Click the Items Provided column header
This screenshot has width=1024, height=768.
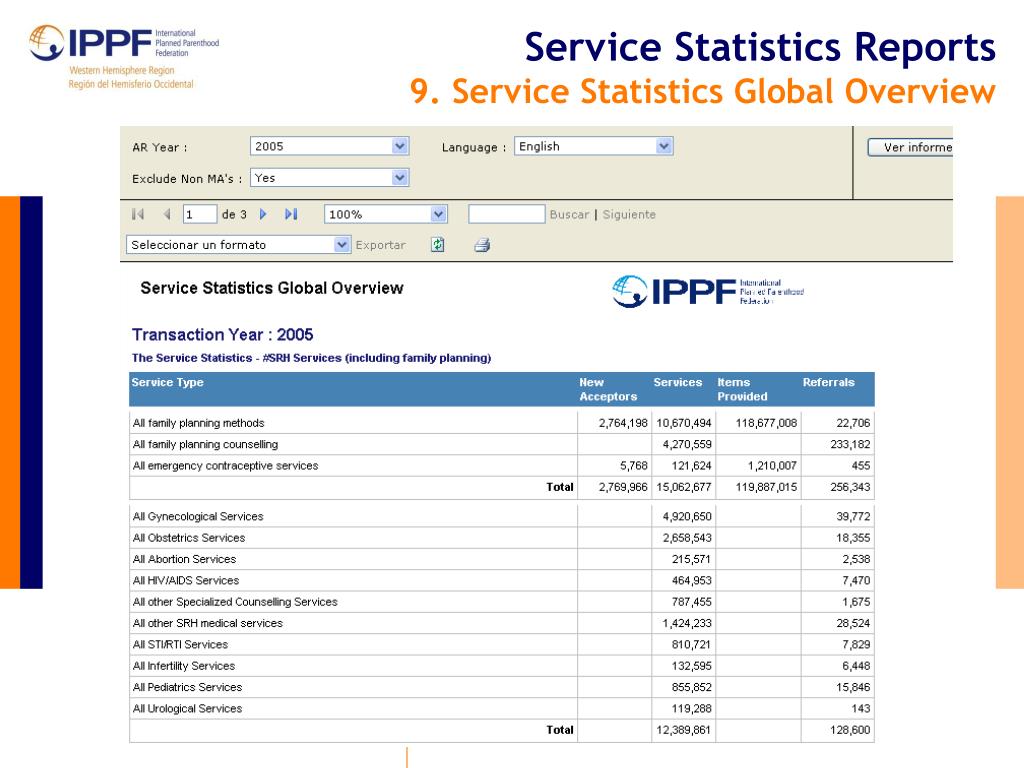coord(742,389)
